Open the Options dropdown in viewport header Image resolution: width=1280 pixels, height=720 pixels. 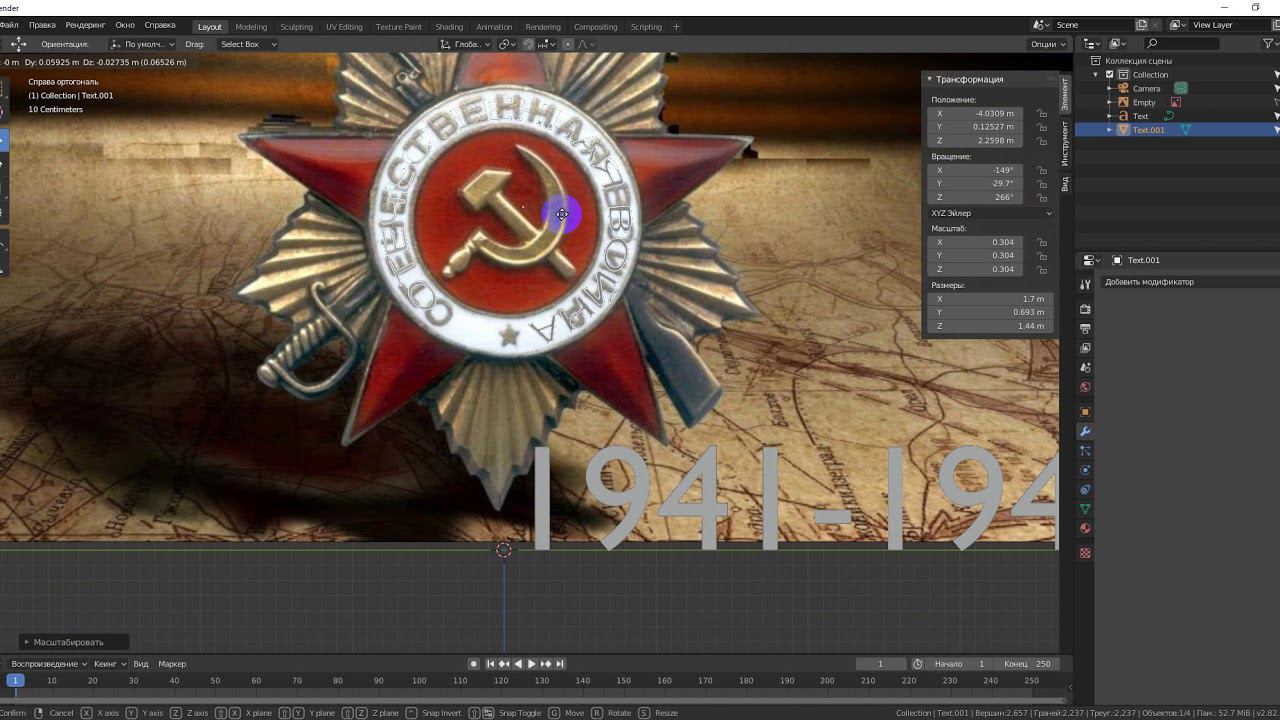click(1047, 44)
